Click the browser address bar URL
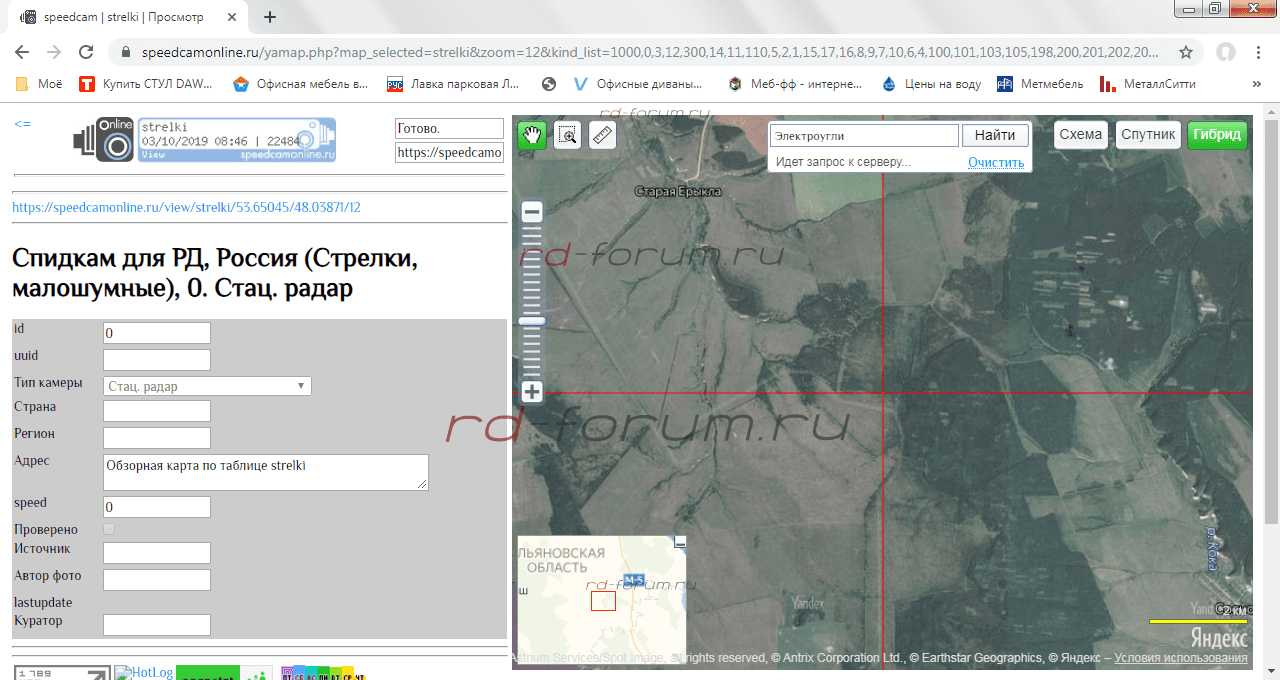 point(650,52)
